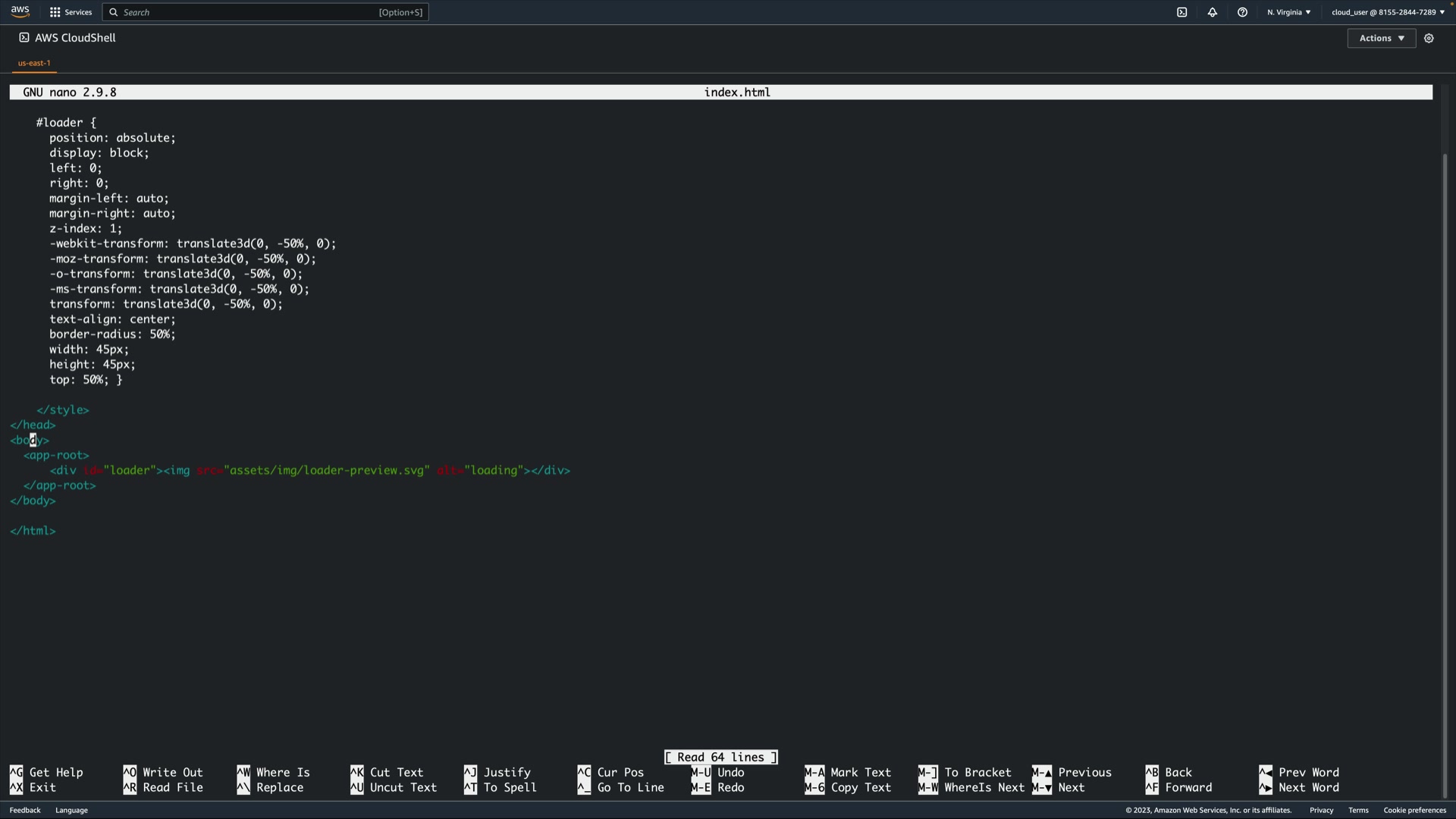Expand the N. Virginia region dropdown

[x=1288, y=12]
